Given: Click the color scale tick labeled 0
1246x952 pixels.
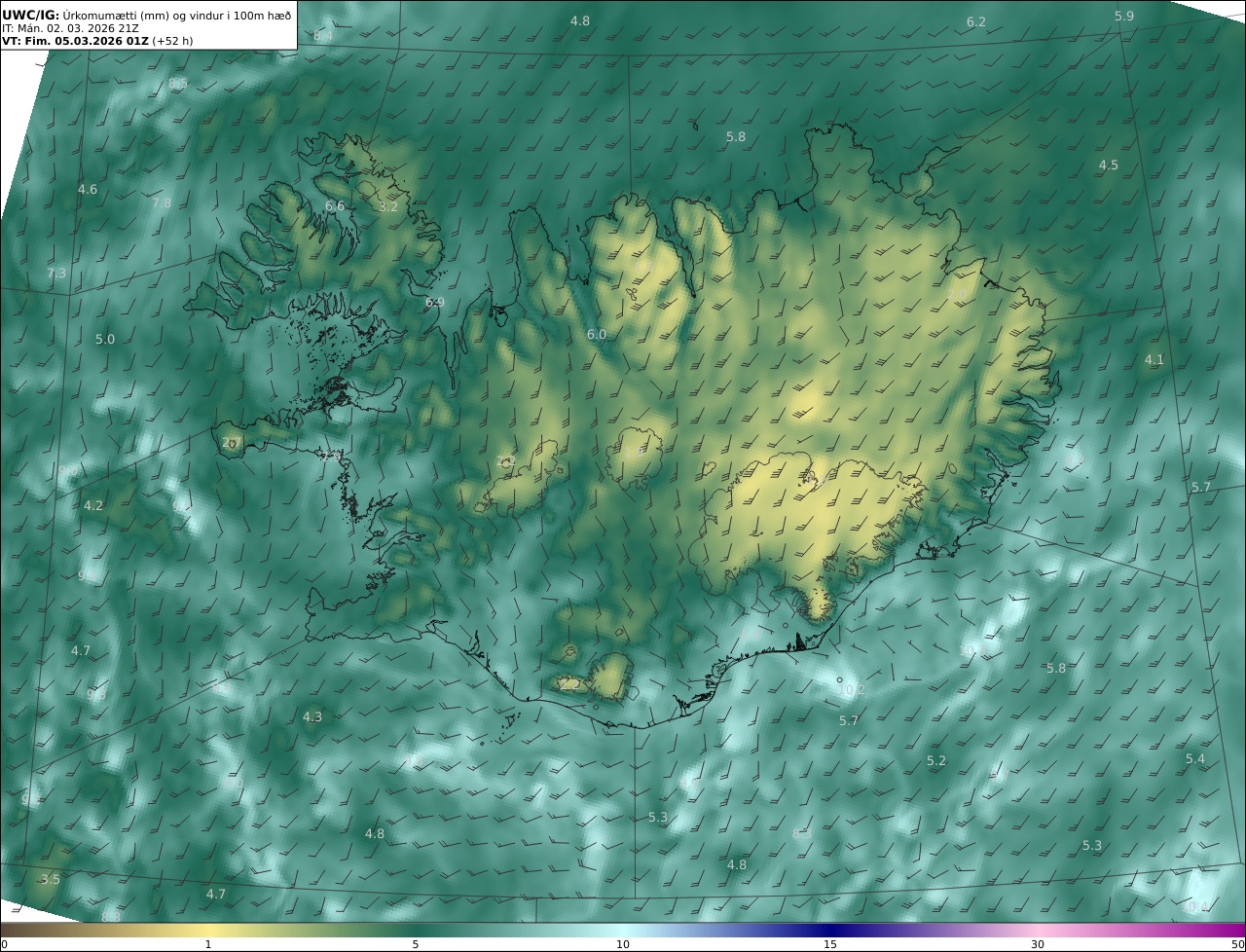Looking at the screenshot, I should tap(4, 944).
